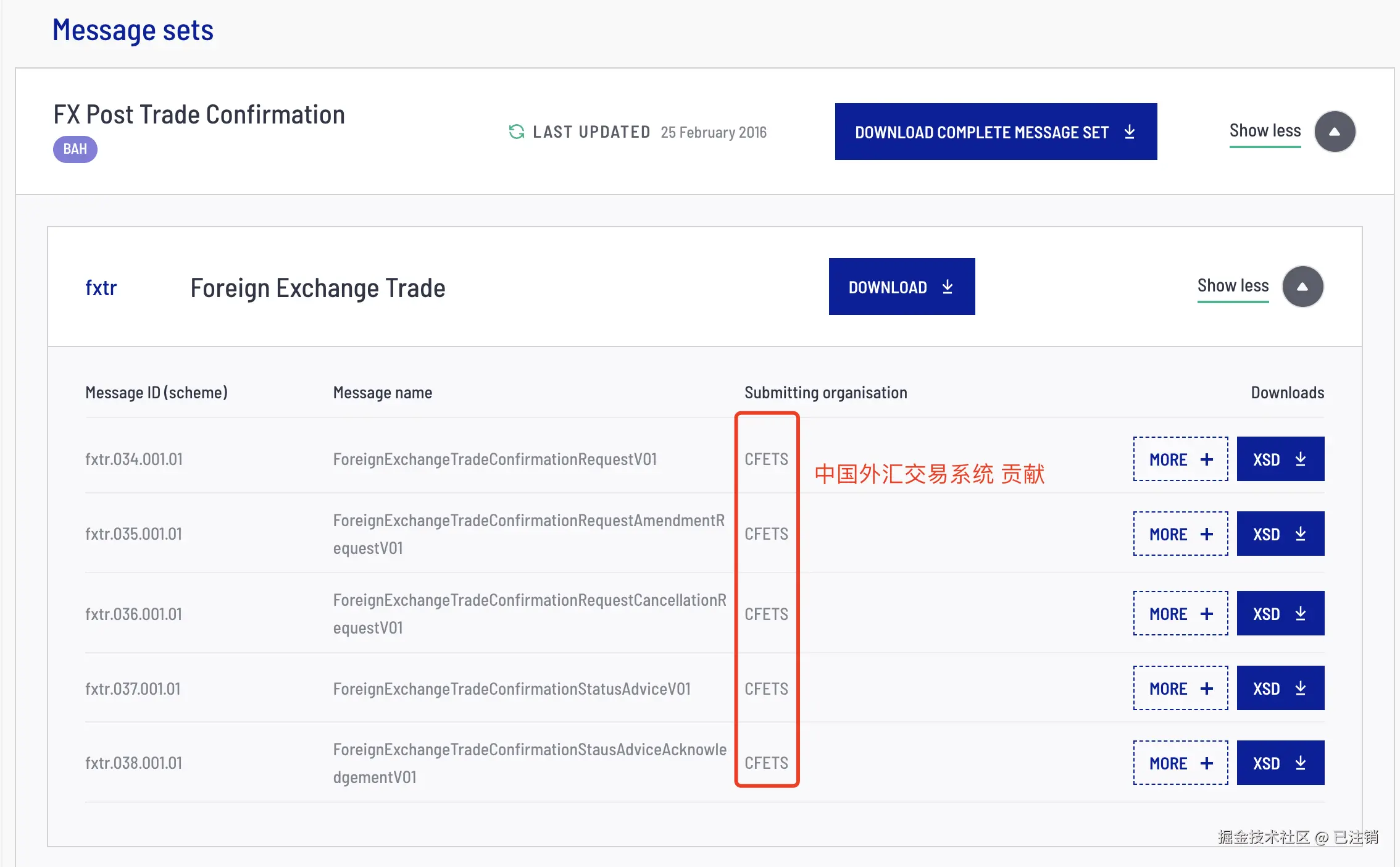
Task: Download XSD for fxtr.036.001.01
Action: tap(1280, 613)
